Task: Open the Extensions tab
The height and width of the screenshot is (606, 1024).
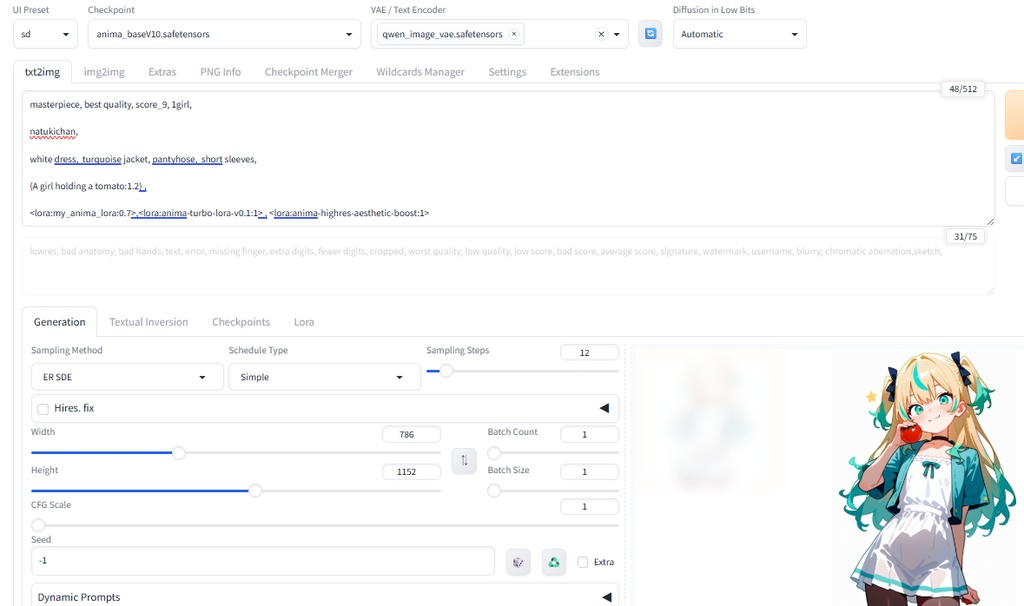Action: click(x=575, y=72)
